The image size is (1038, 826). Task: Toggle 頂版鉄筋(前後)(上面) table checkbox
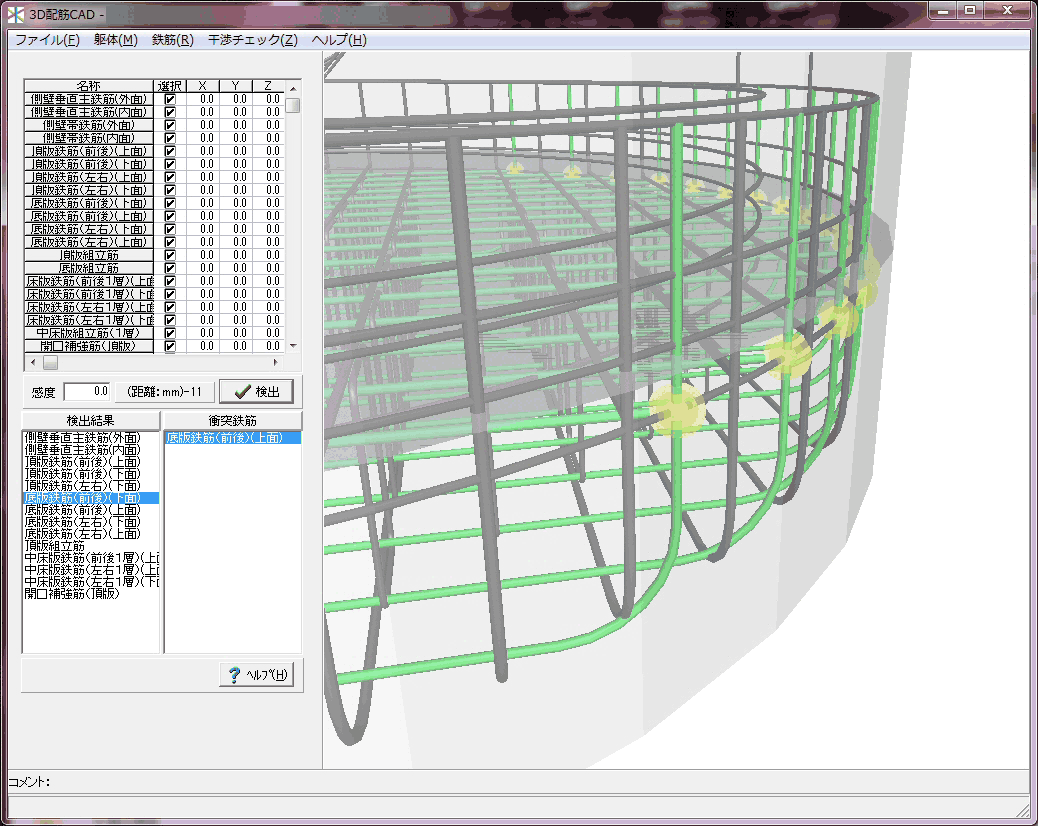click(170, 151)
